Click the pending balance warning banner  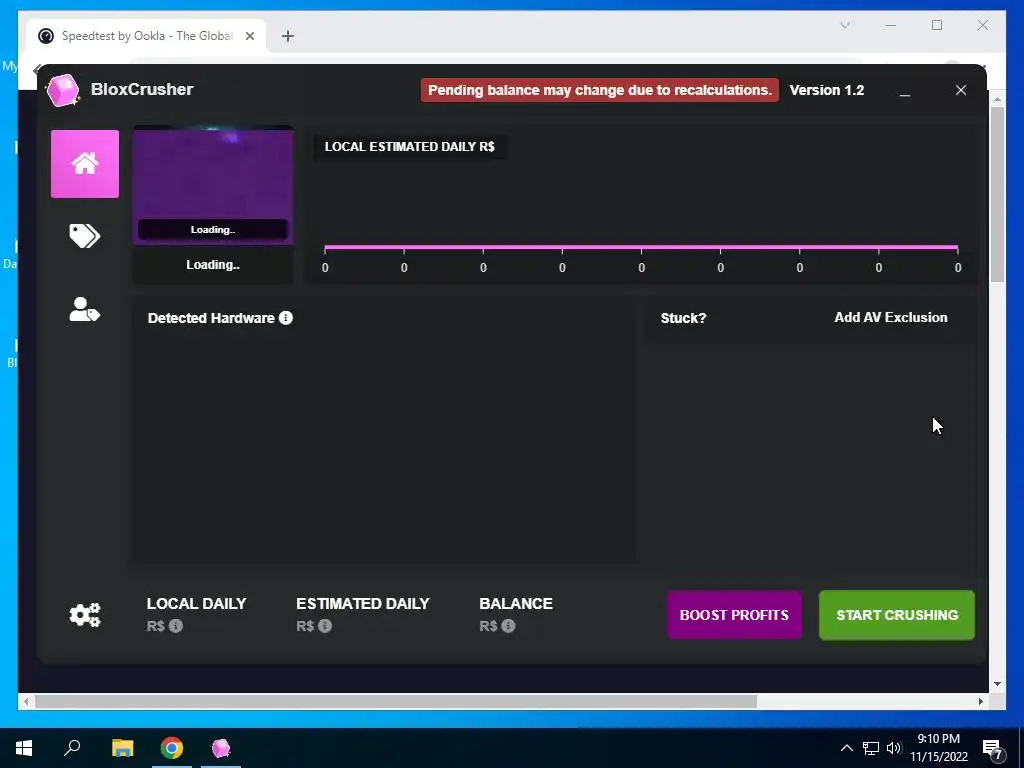point(600,90)
